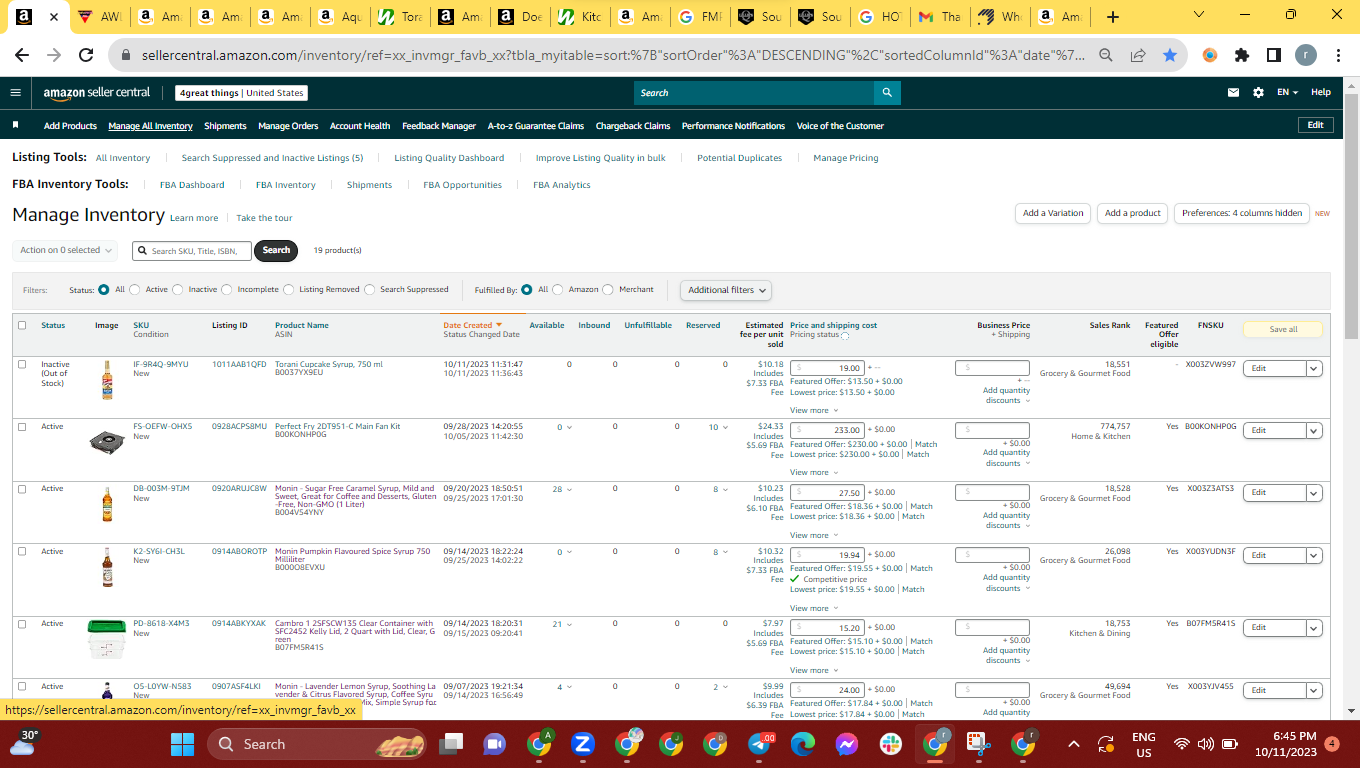Open the Torani Cupcake Syrup product thumbnail

tap(107, 380)
